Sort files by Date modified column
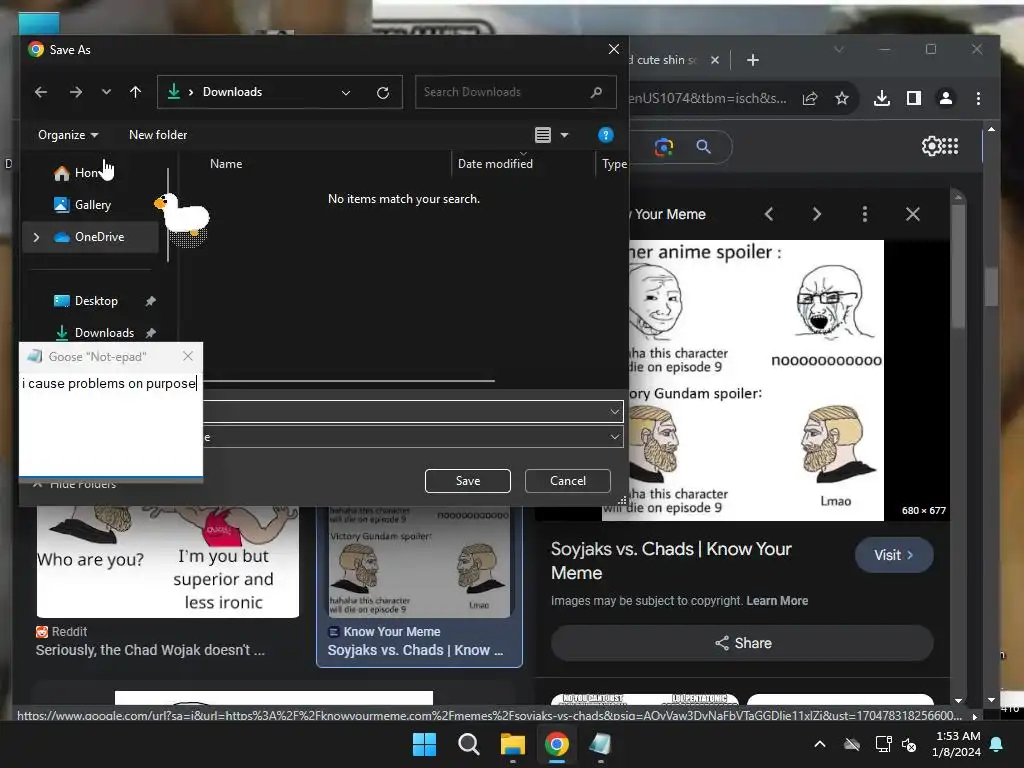Image resolution: width=1024 pixels, height=768 pixels. 495,164
